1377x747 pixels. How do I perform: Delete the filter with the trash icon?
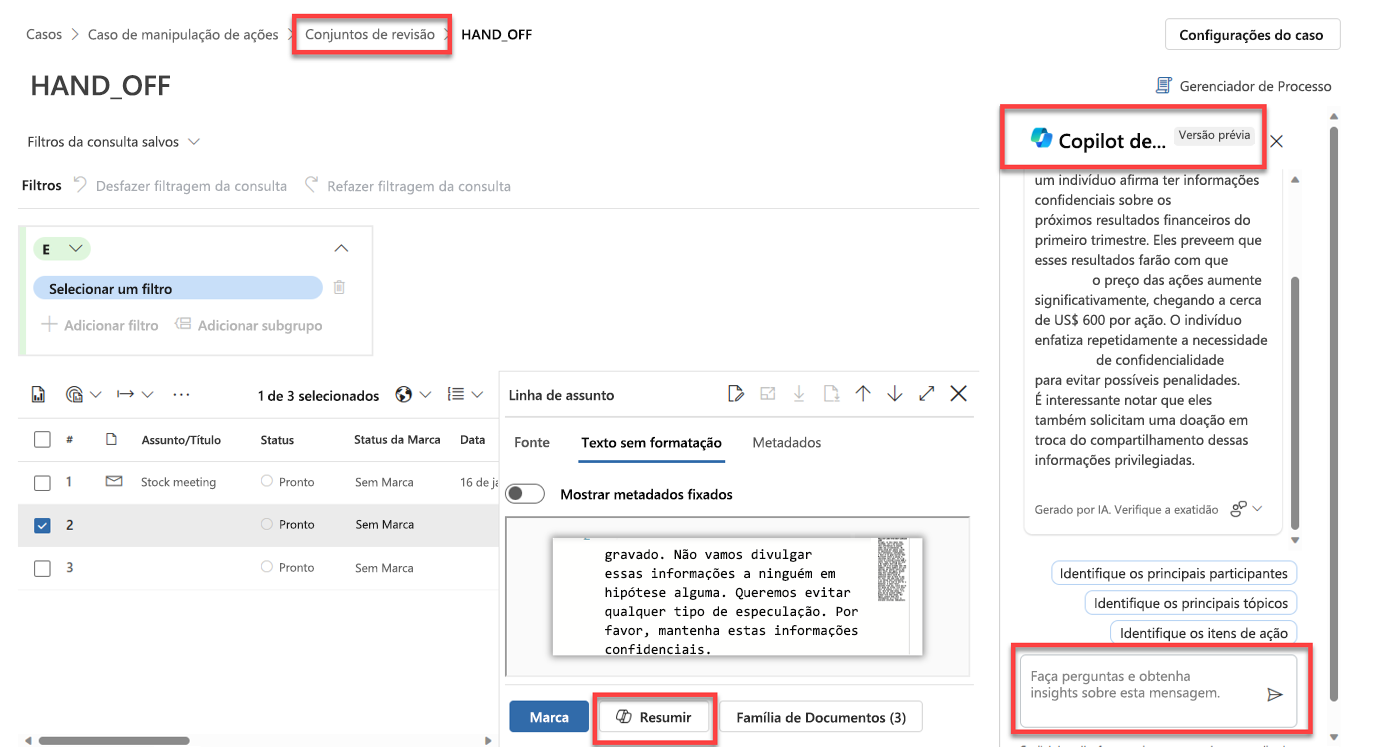pyautogui.click(x=339, y=288)
